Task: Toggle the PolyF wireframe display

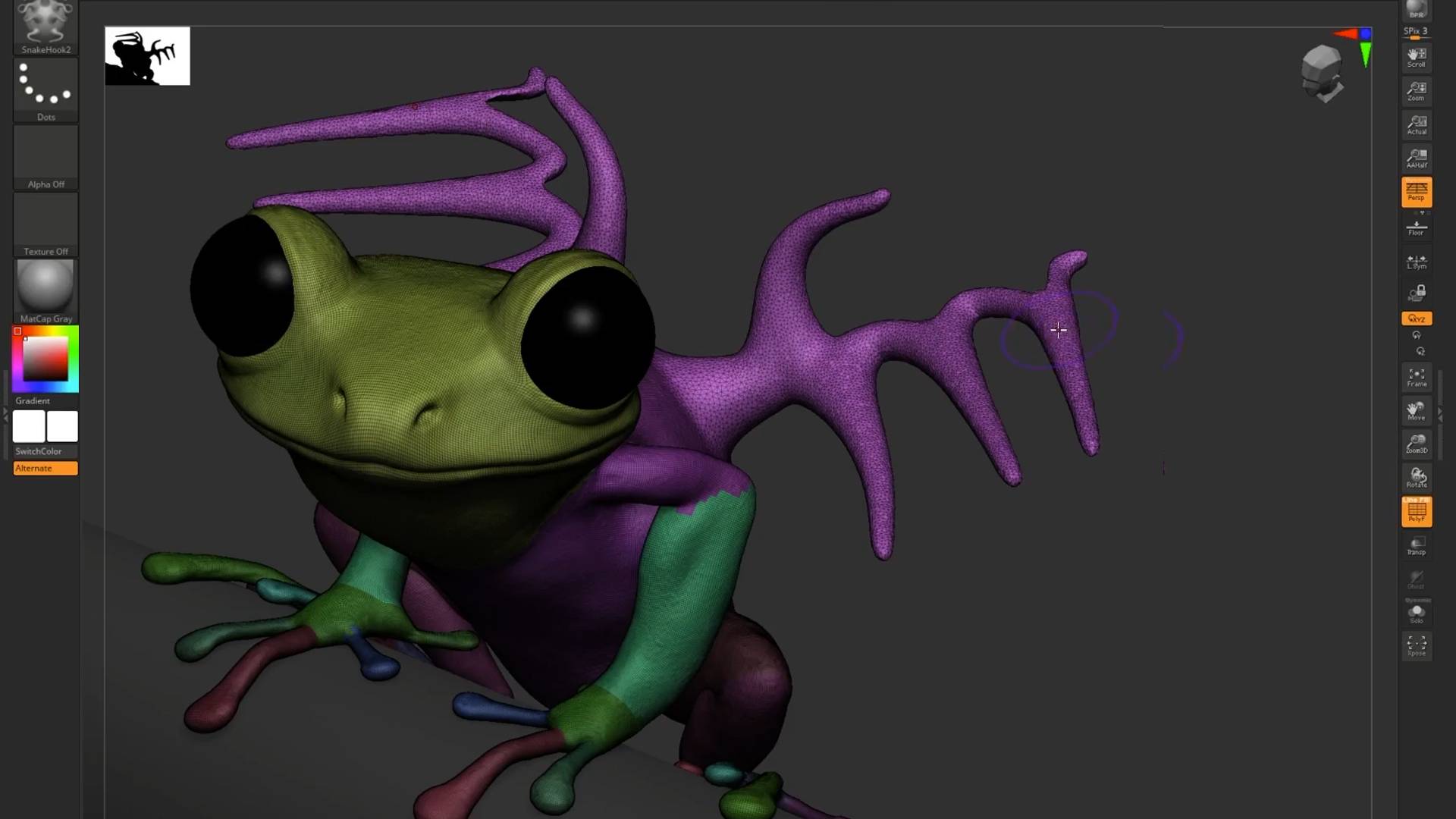Action: pos(1416,512)
